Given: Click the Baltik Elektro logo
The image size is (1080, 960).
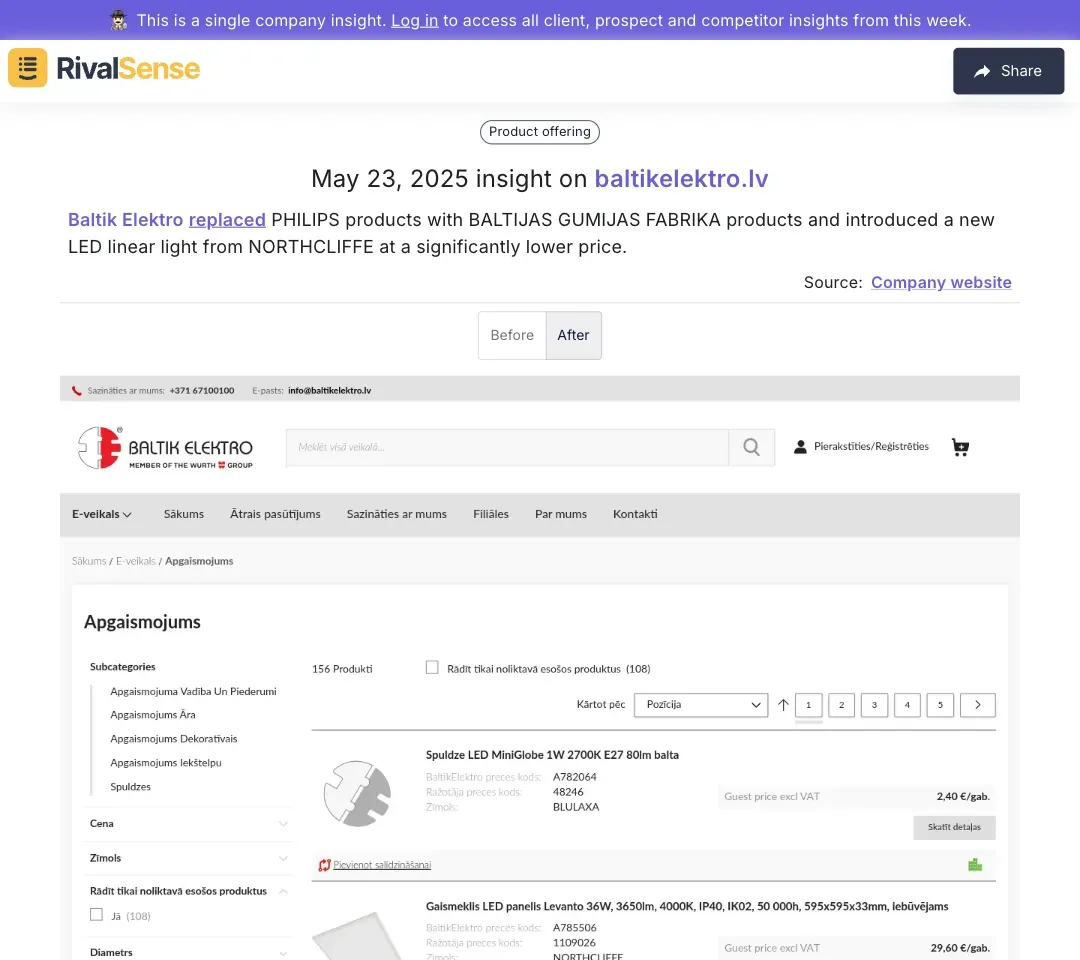Looking at the screenshot, I should click(165, 448).
